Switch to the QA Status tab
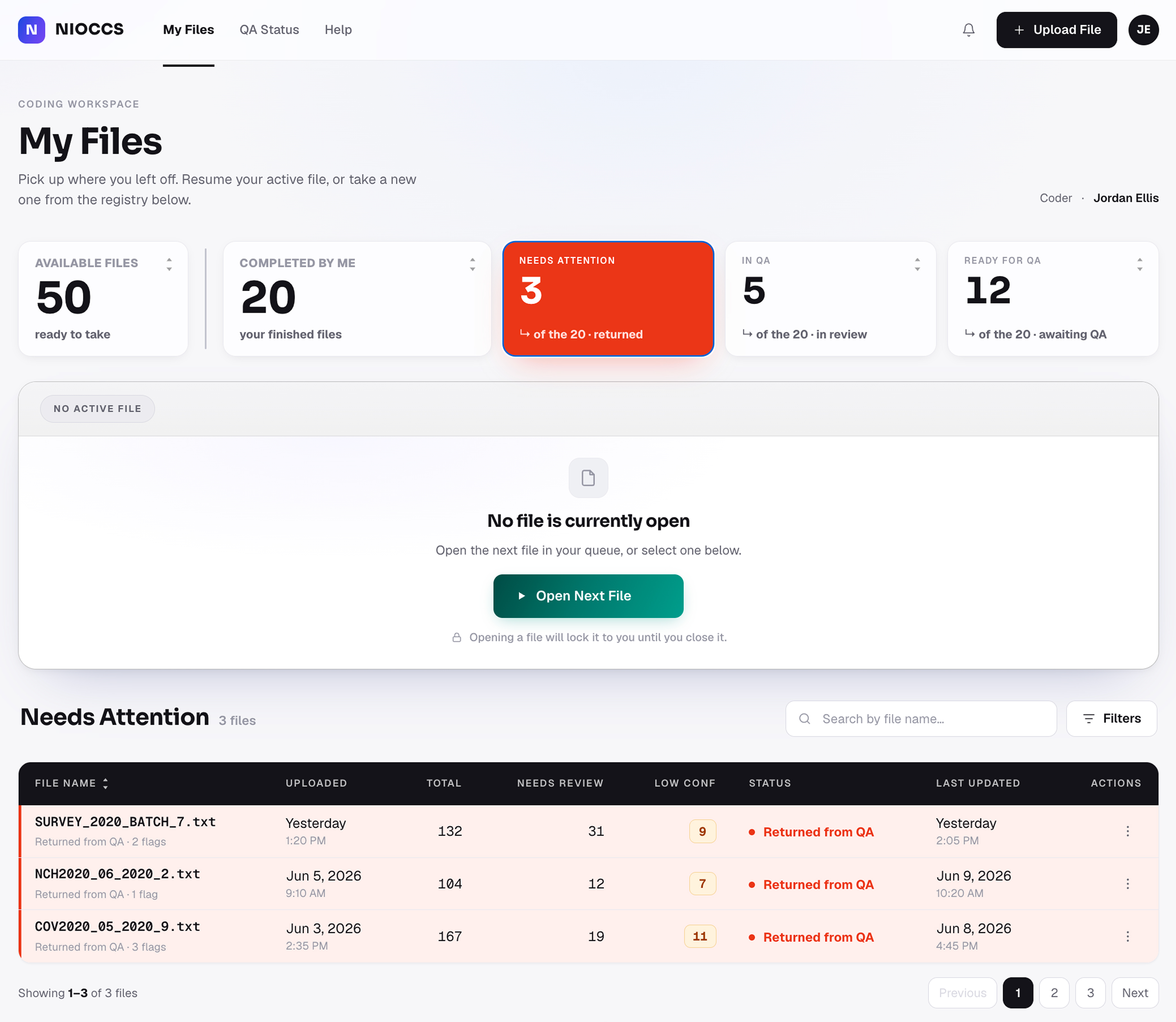This screenshot has width=1176, height=1022. click(269, 30)
